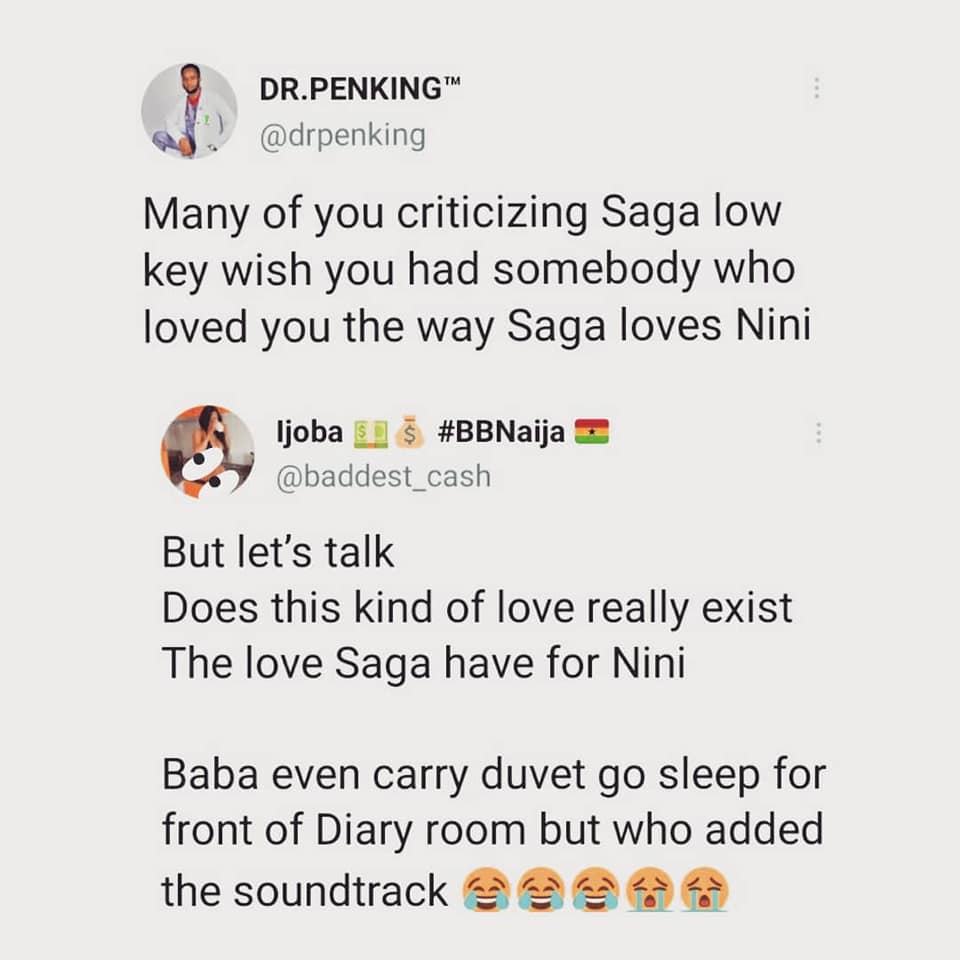The width and height of the screenshot is (960, 960).
Task: Open the DR.PENKING display name
Action: [351, 89]
